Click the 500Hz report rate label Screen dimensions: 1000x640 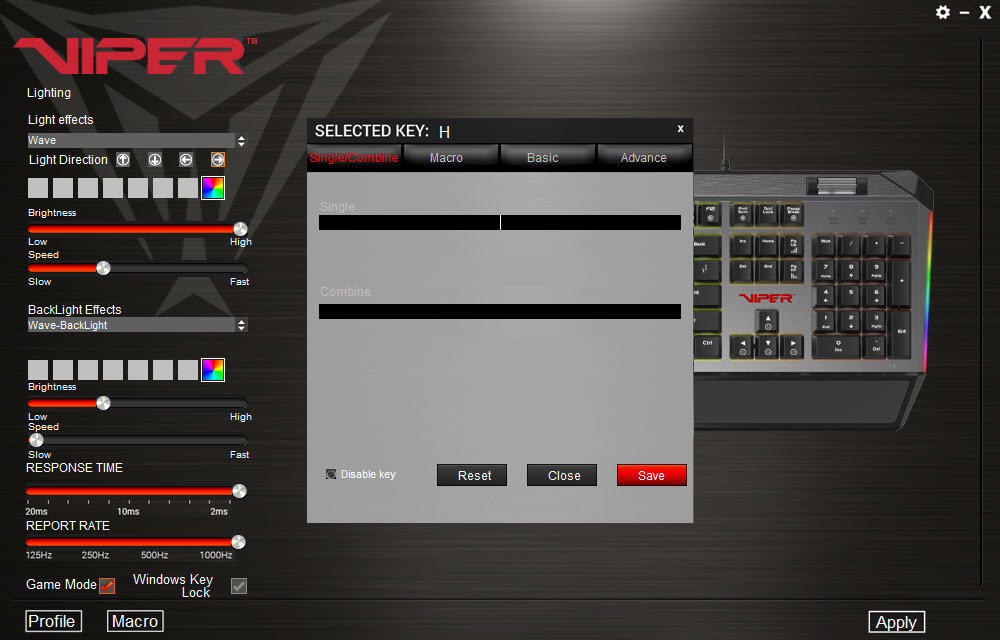pos(154,555)
